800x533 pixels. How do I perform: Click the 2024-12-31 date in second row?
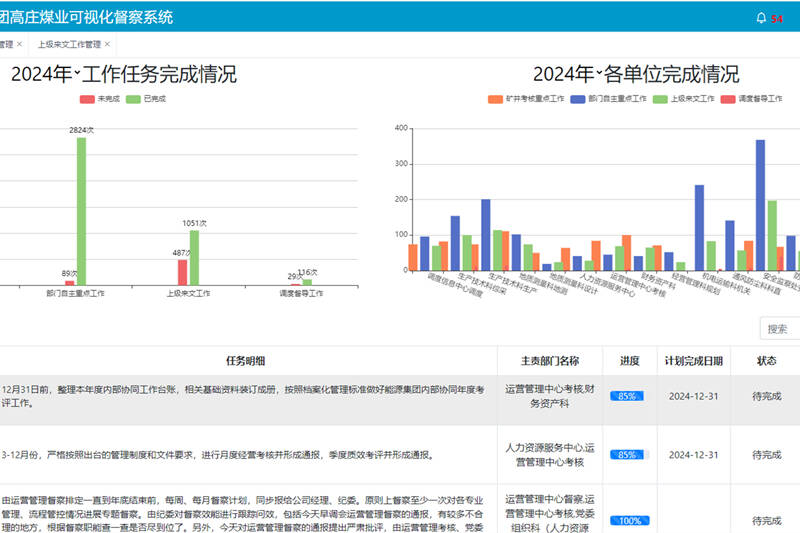tap(694, 455)
